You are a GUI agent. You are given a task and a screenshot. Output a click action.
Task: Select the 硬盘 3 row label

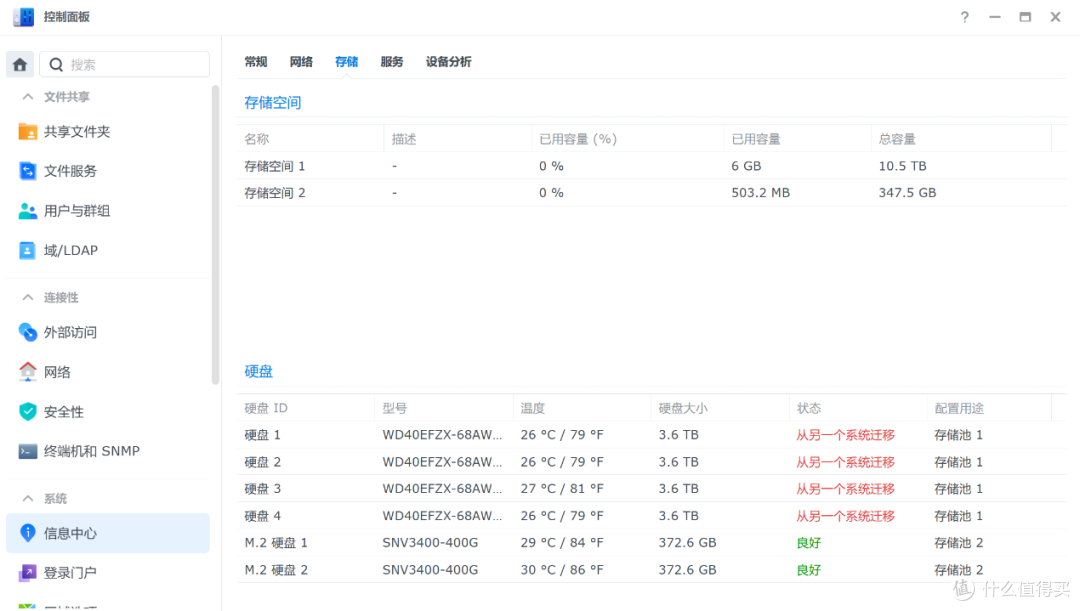(262, 489)
